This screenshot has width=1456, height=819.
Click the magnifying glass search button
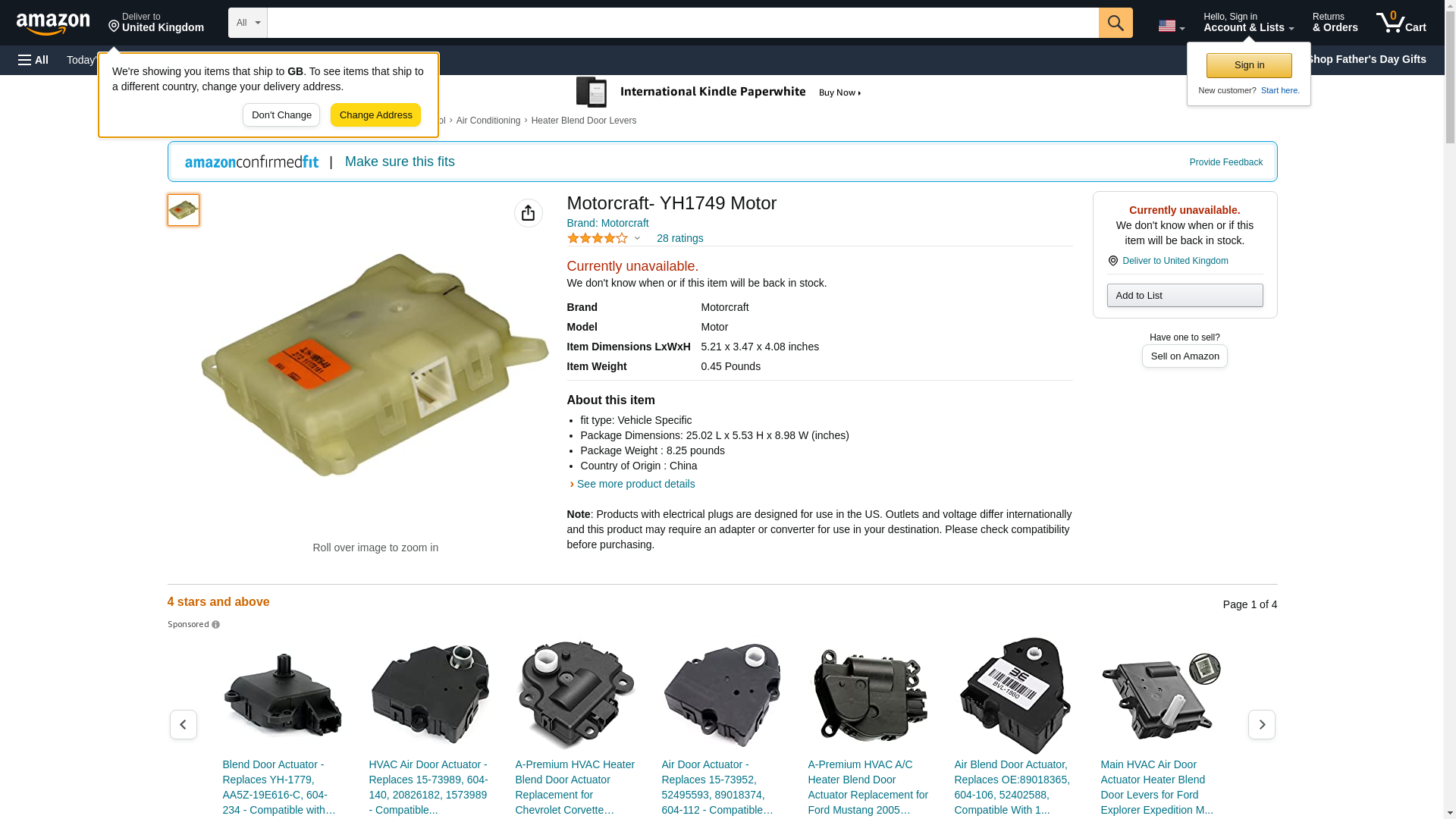(1115, 23)
